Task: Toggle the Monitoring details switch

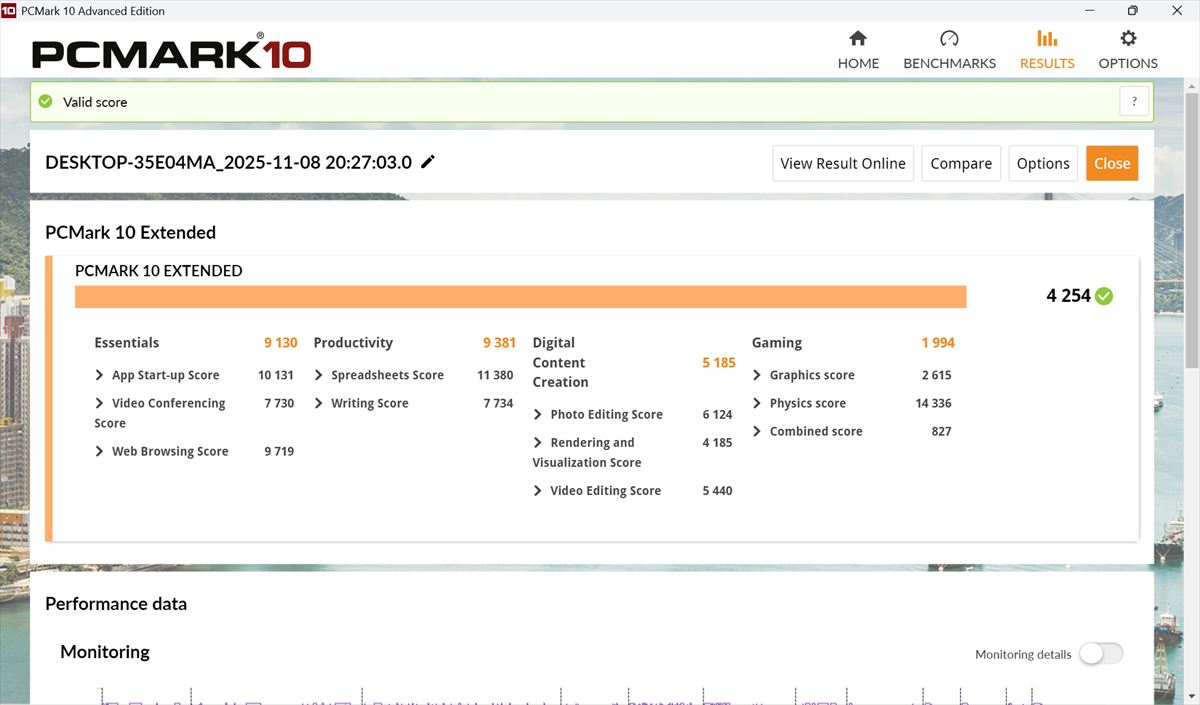Action: (1100, 654)
